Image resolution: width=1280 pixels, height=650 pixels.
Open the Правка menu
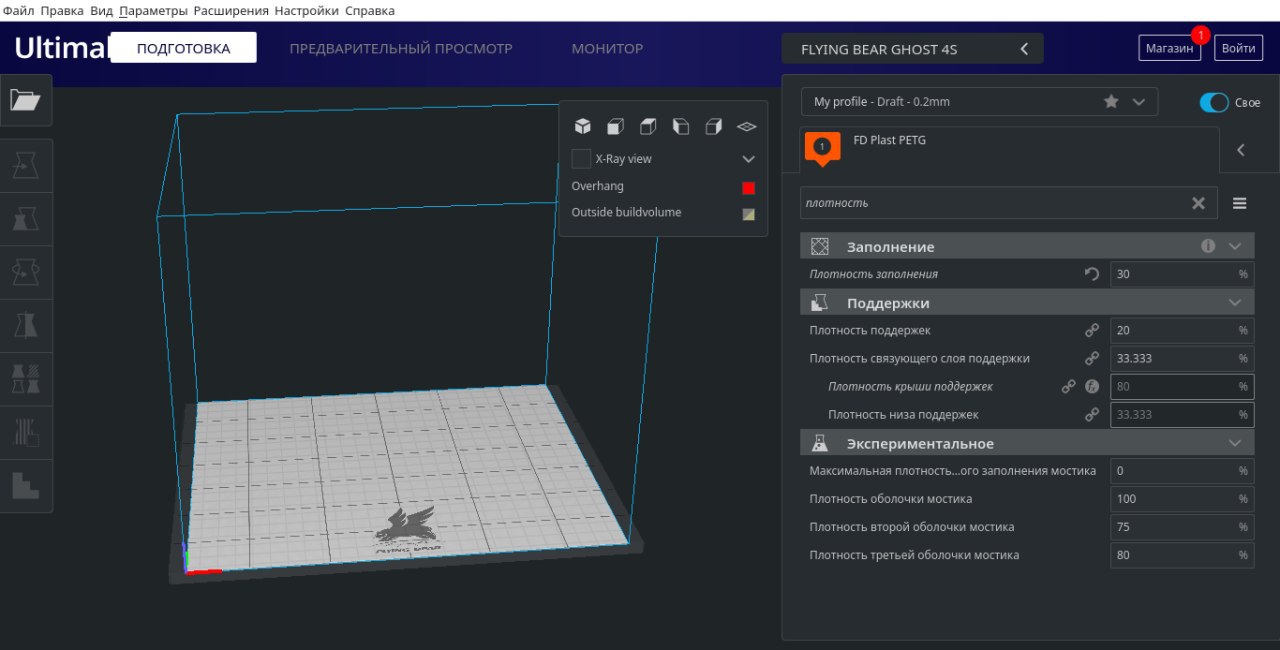(62, 11)
